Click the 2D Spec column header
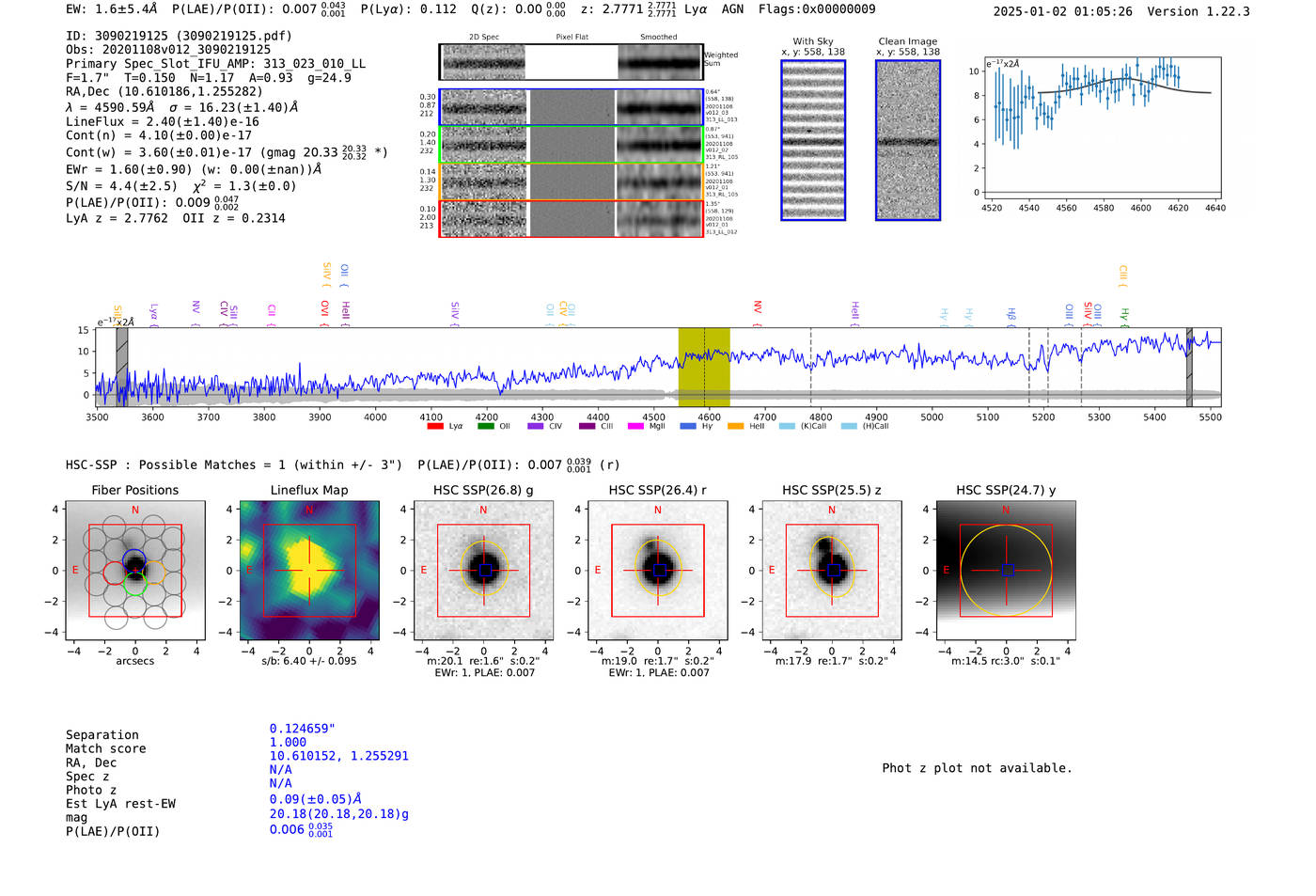This screenshot has height=896, width=1316. point(484,37)
